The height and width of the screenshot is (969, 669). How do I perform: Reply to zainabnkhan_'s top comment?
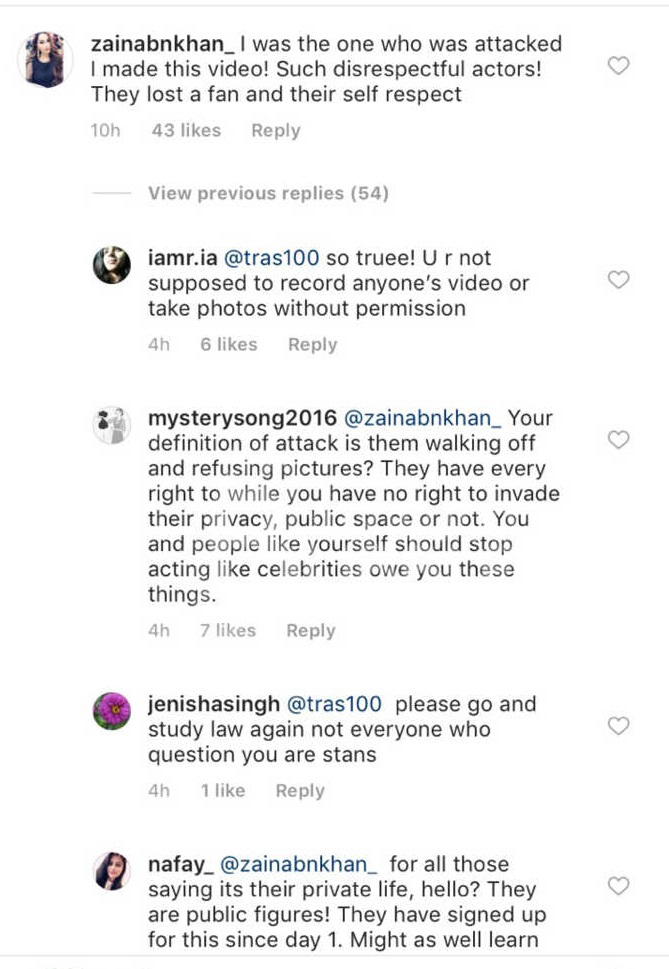point(275,131)
